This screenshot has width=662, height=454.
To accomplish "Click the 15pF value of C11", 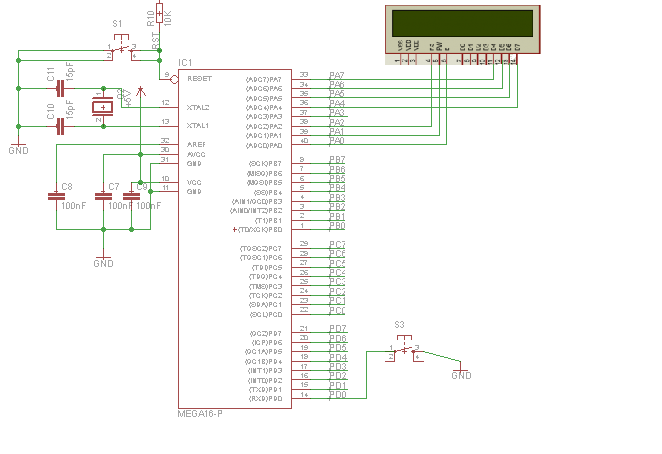I will point(70,71).
